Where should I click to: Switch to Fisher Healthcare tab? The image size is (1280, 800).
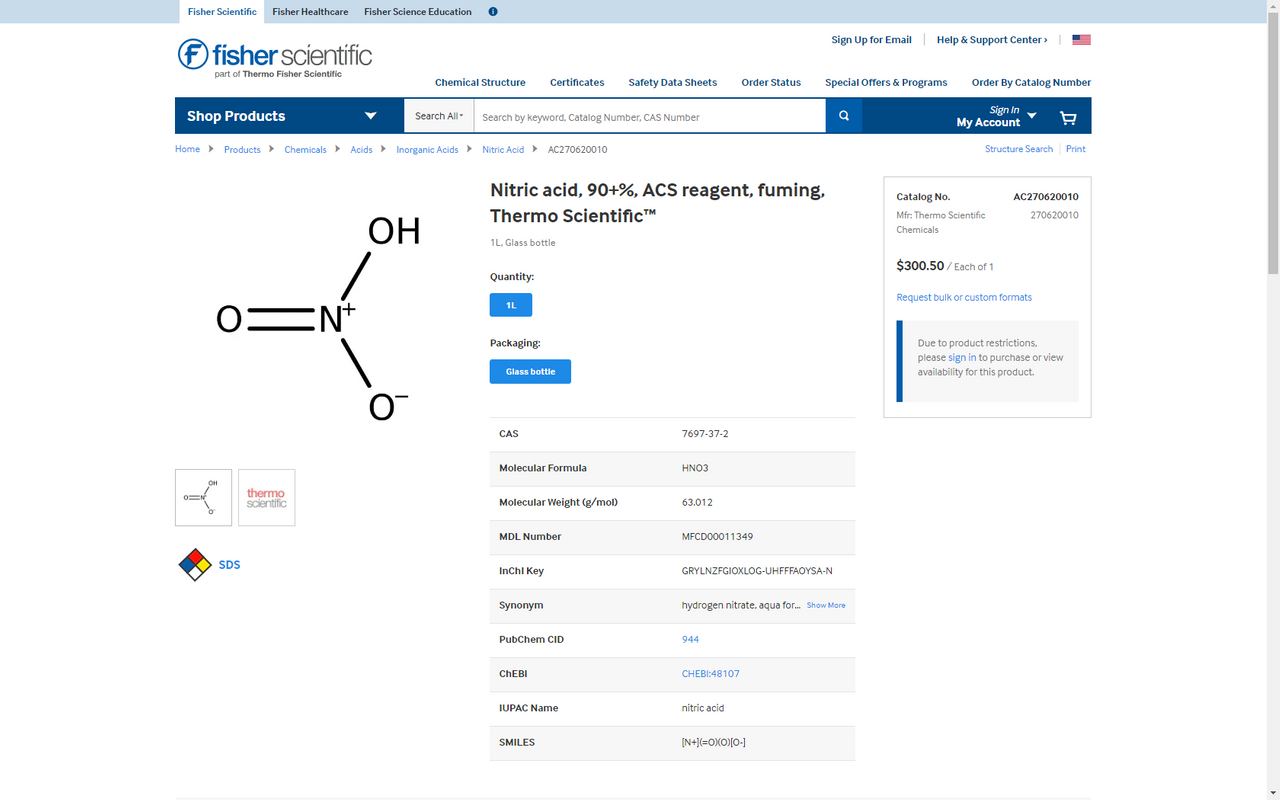[x=310, y=12]
